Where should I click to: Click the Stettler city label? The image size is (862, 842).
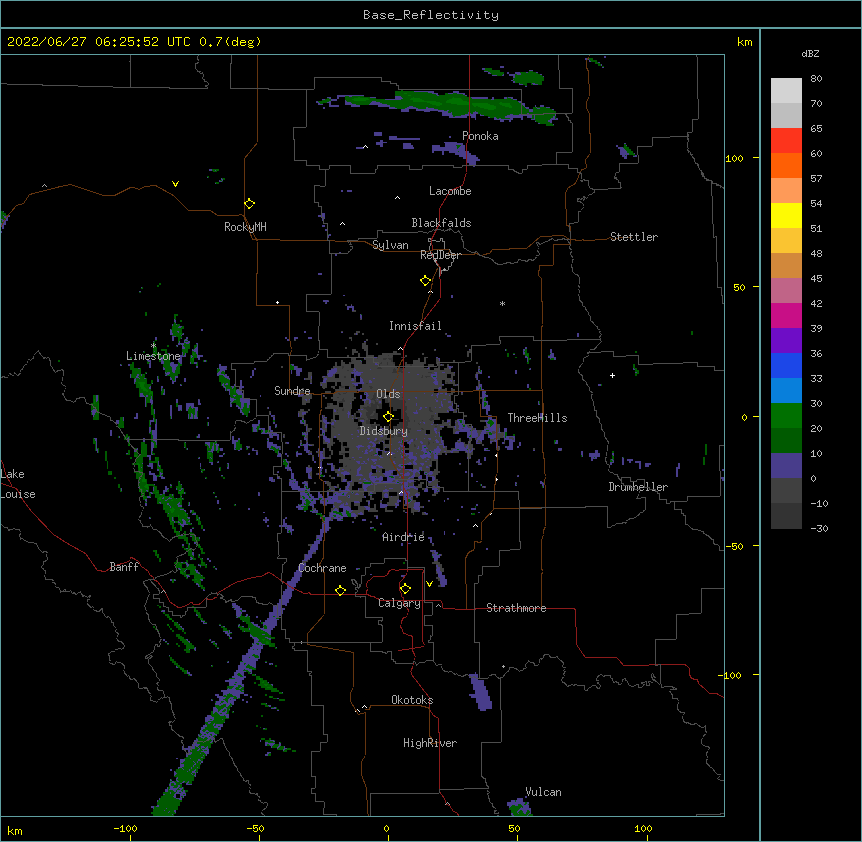[634, 237]
